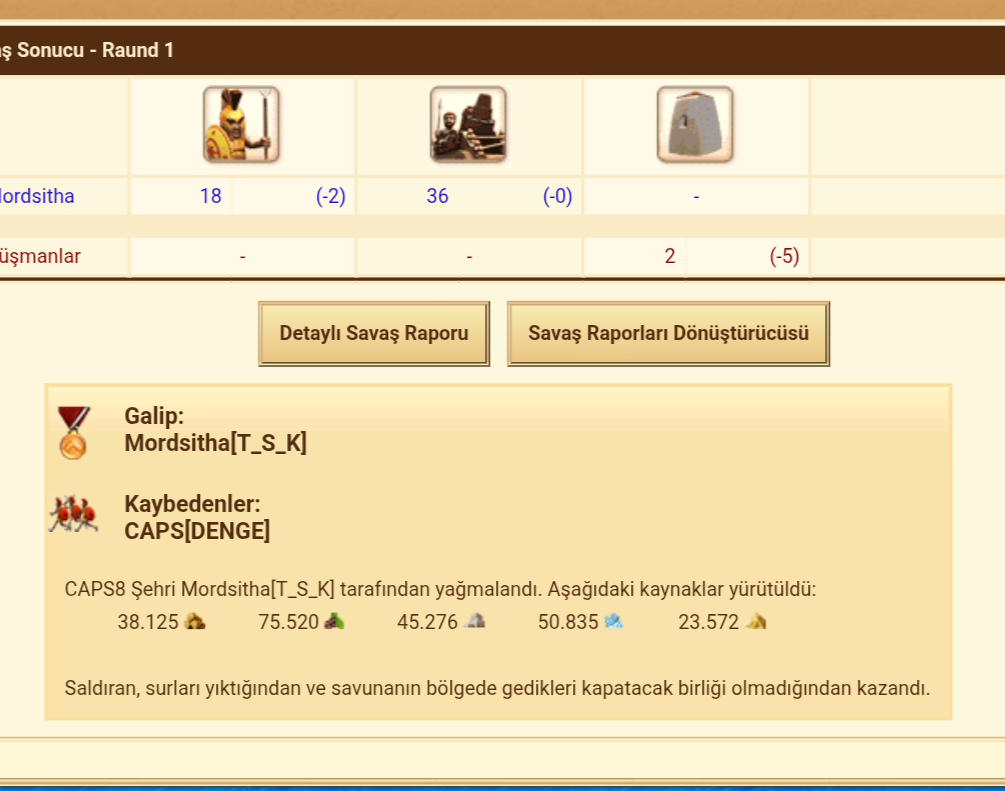Click the siege unit count 36
Viewport: 1005px width, 791px height.
tap(437, 196)
